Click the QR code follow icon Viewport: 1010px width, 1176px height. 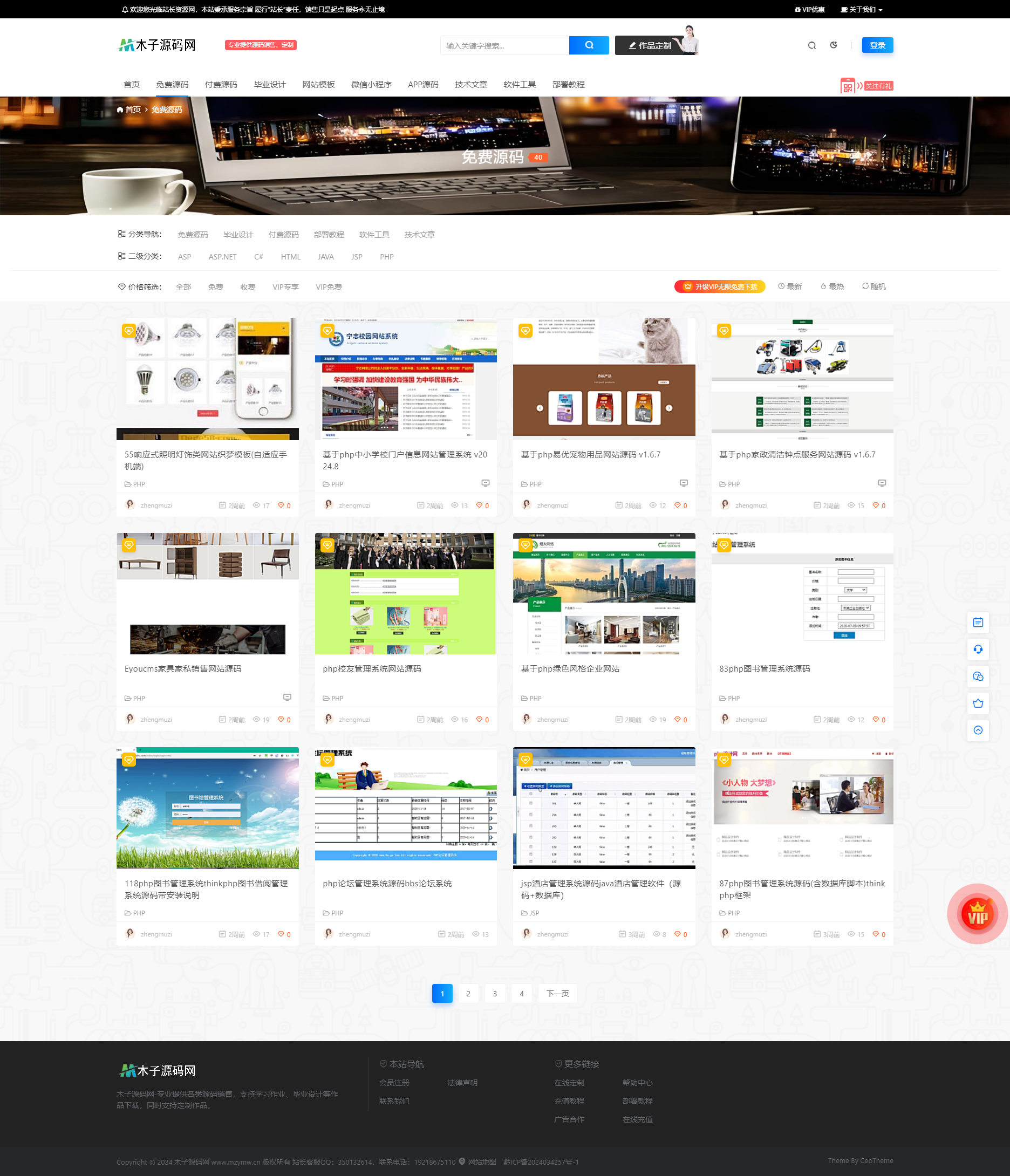coord(847,86)
